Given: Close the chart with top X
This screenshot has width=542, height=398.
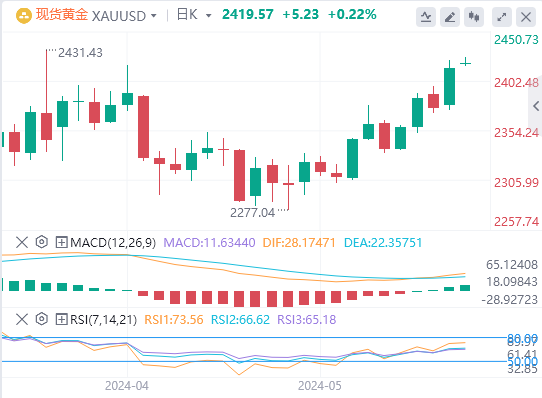Looking at the screenshot, I should pos(526,17).
